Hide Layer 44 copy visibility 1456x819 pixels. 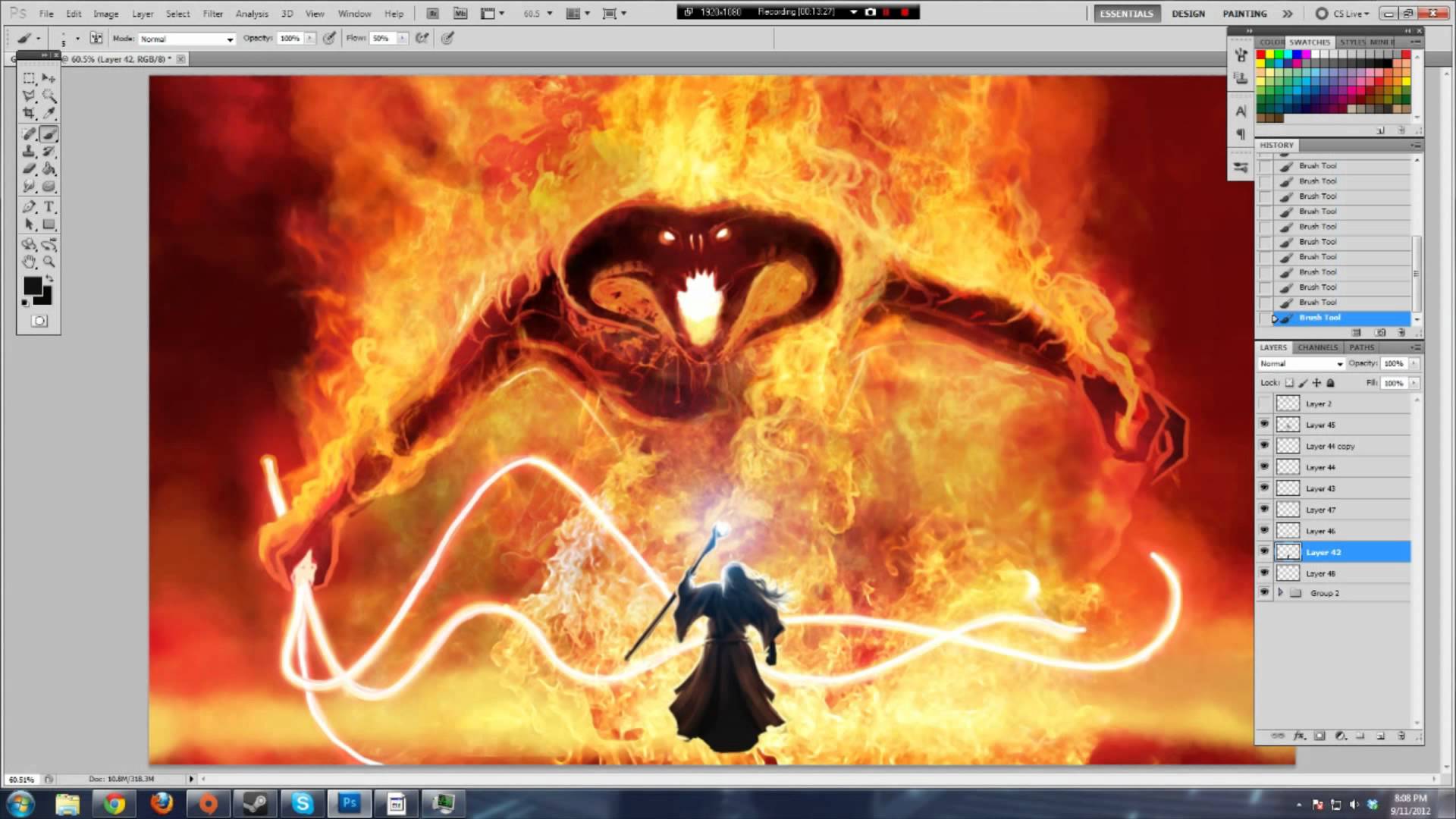[x=1265, y=446]
